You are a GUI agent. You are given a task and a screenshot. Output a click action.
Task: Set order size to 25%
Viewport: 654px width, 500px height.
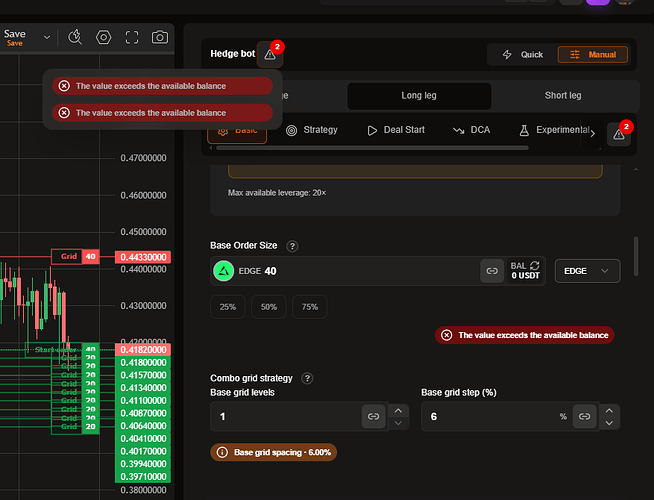pos(228,307)
